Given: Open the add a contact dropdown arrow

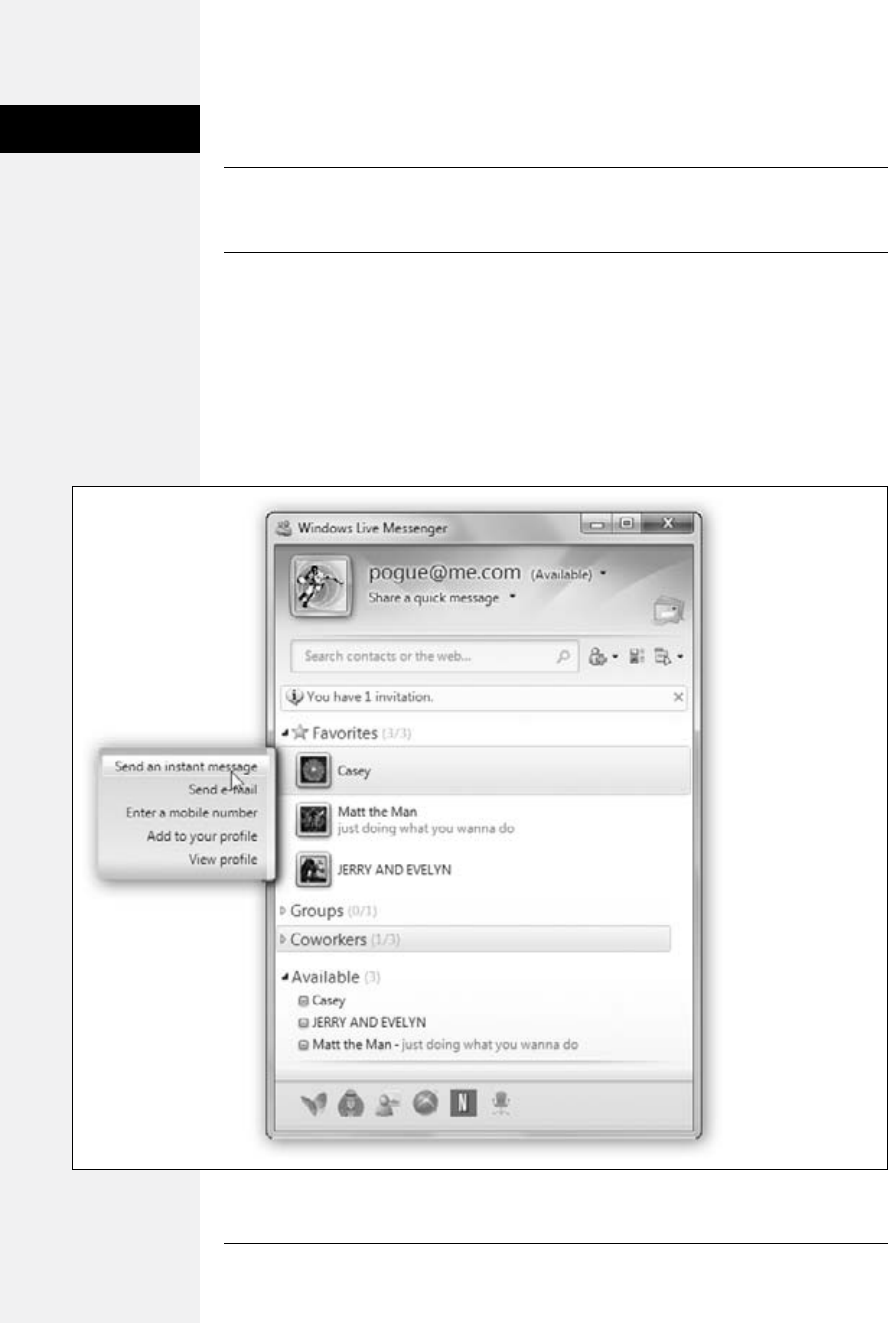Looking at the screenshot, I should [616, 658].
